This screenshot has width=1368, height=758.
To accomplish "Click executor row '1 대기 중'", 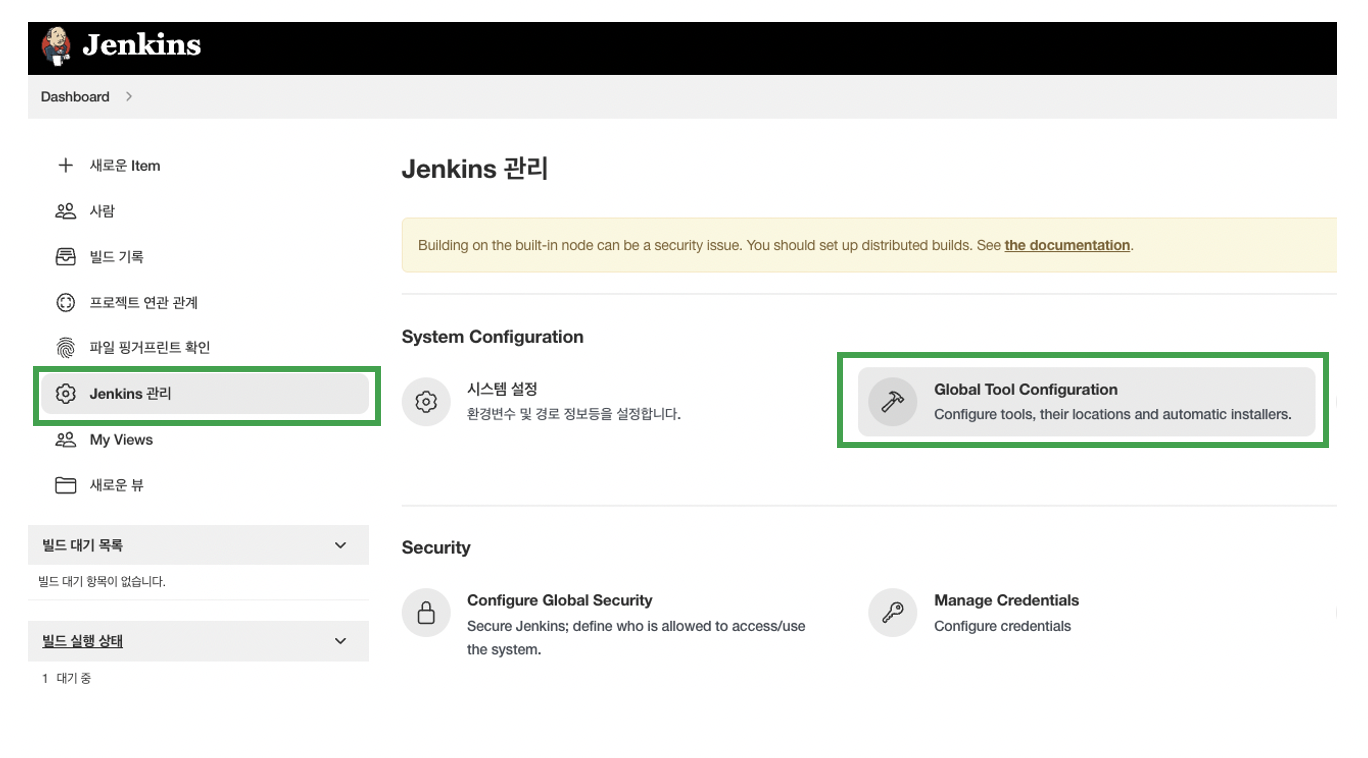I will (67, 679).
